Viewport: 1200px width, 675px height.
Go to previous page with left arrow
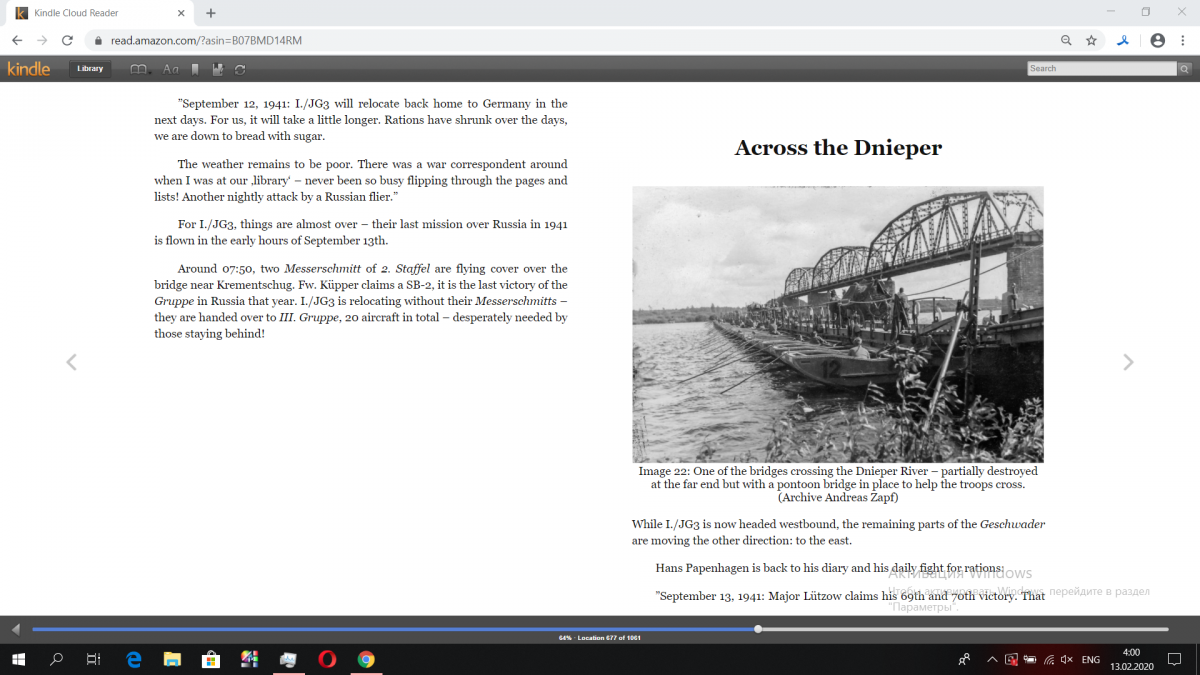click(x=71, y=362)
